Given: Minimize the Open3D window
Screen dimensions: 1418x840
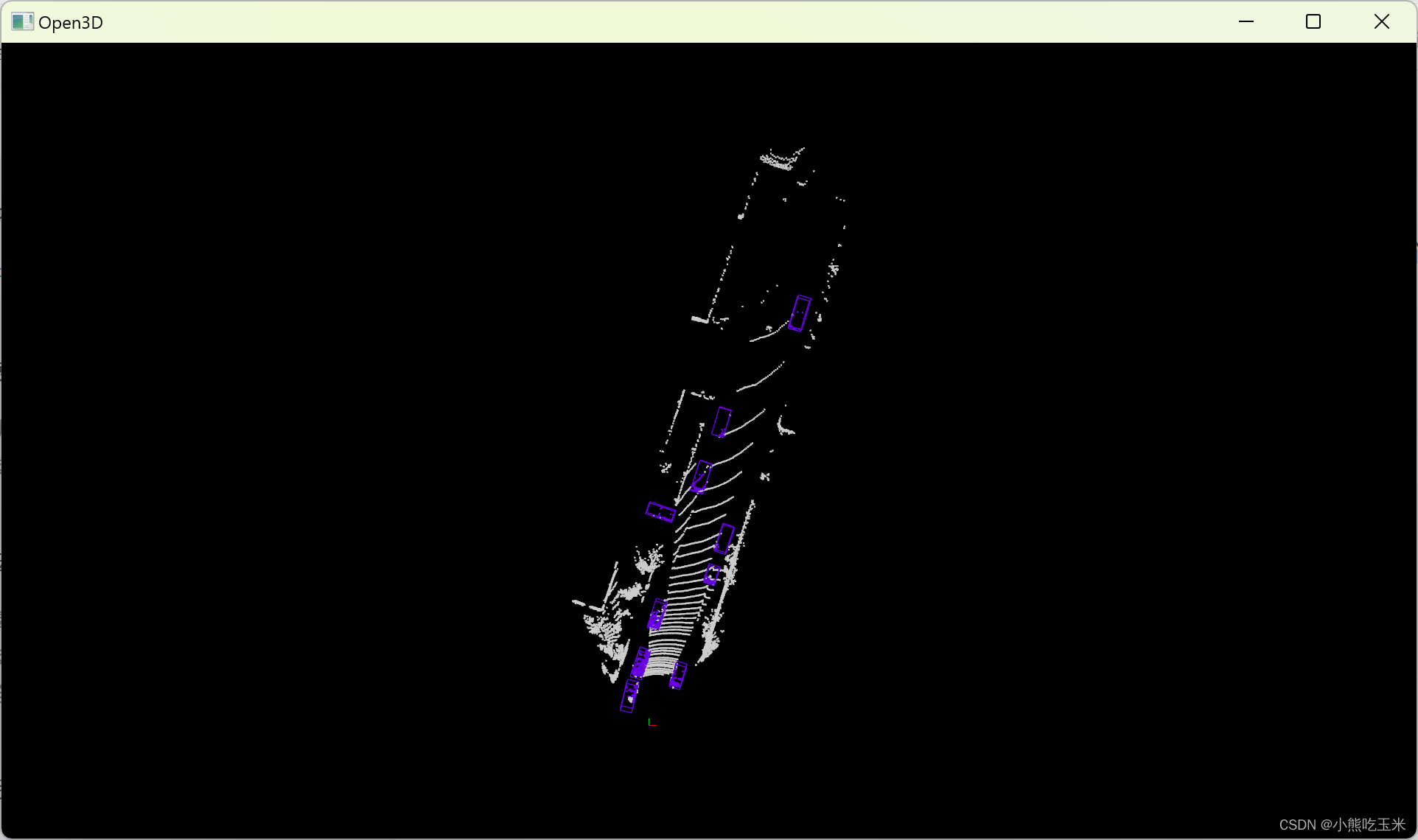Looking at the screenshot, I should click(x=1246, y=22).
